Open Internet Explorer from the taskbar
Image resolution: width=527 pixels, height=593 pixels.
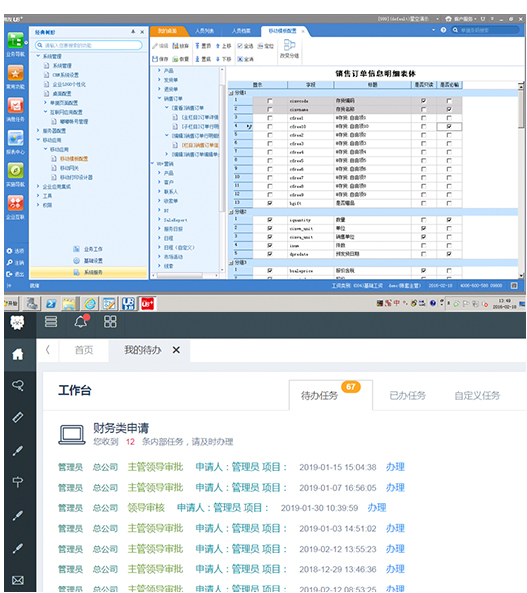(90, 303)
